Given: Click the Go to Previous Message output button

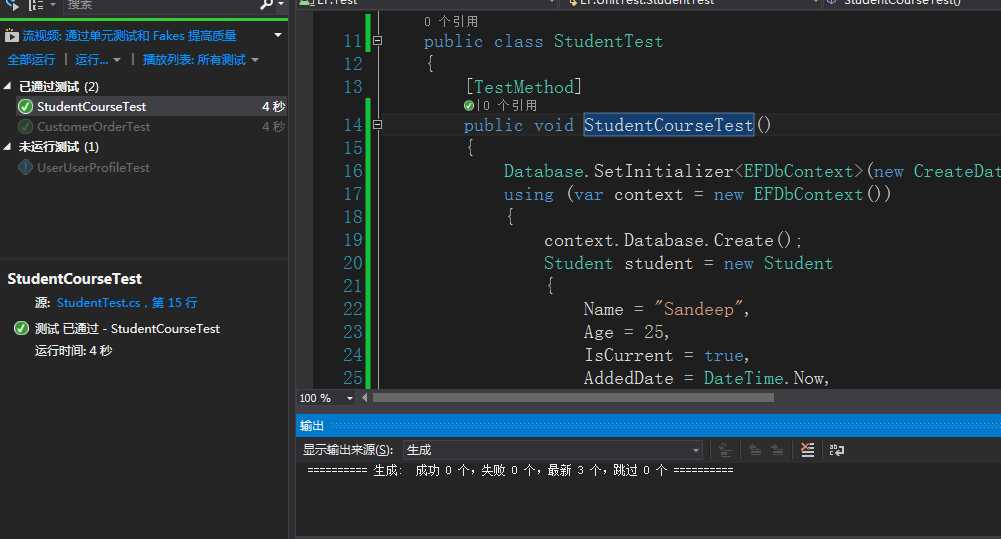Looking at the screenshot, I should [755, 450].
